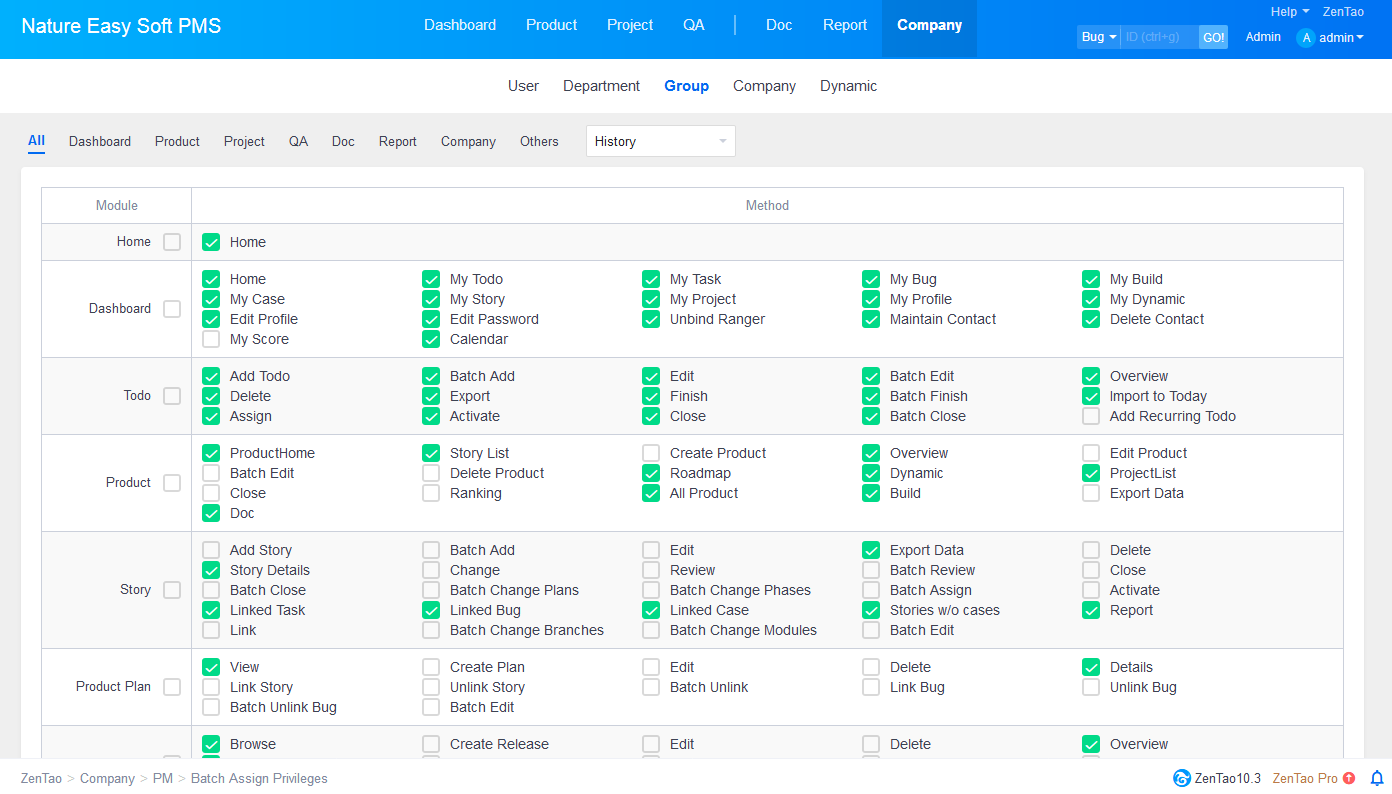The image size is (1392, 794).
Task: Focus the ID search input field
Action: click(1160, 37)
